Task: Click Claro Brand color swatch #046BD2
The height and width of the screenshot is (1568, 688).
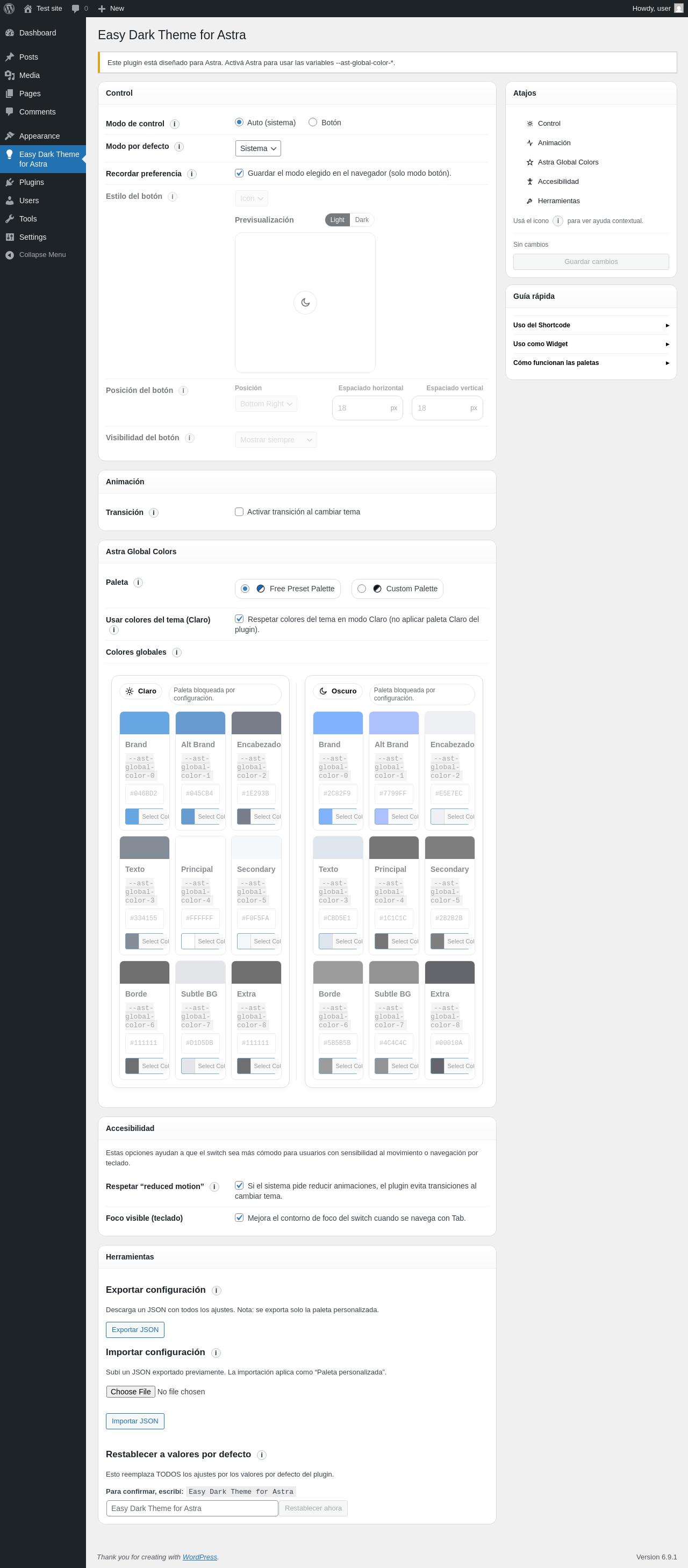Action: tap(144, 723)
